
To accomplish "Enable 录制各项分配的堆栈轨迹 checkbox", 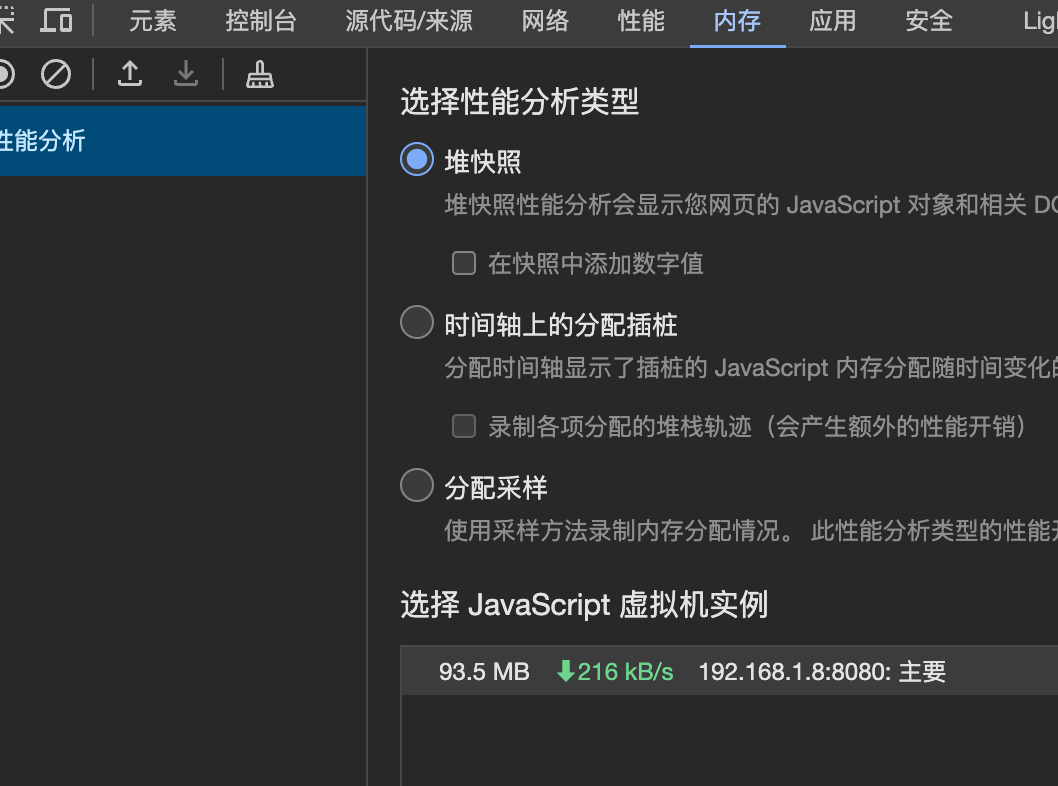I will tap(464, 426).
